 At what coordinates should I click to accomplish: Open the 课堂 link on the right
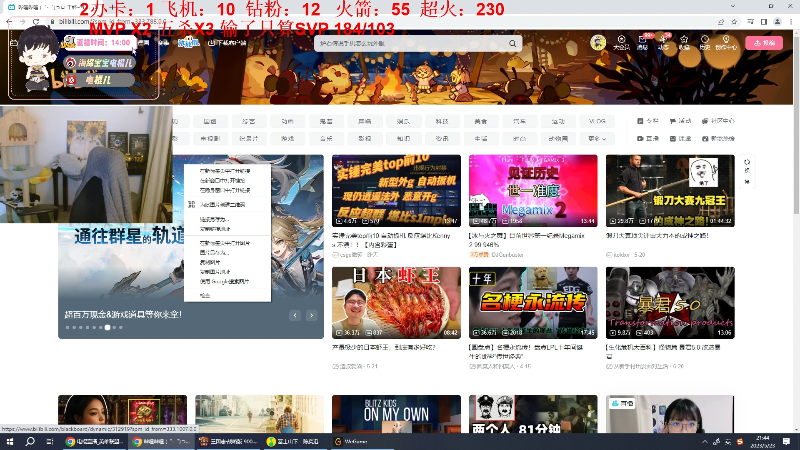680,138
